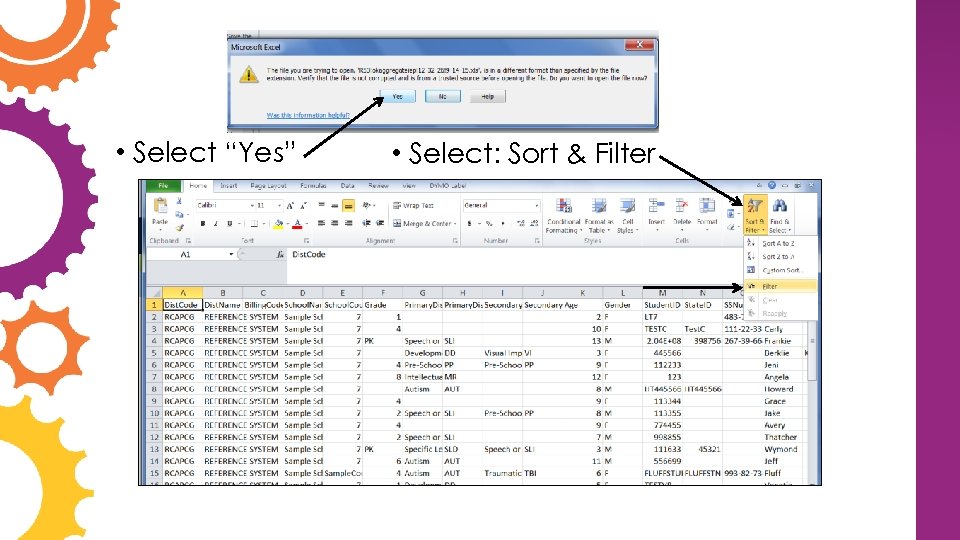Select the Format Painter brush icon
The height and width of the screenshot is (540, 960).
pos(179,228)
